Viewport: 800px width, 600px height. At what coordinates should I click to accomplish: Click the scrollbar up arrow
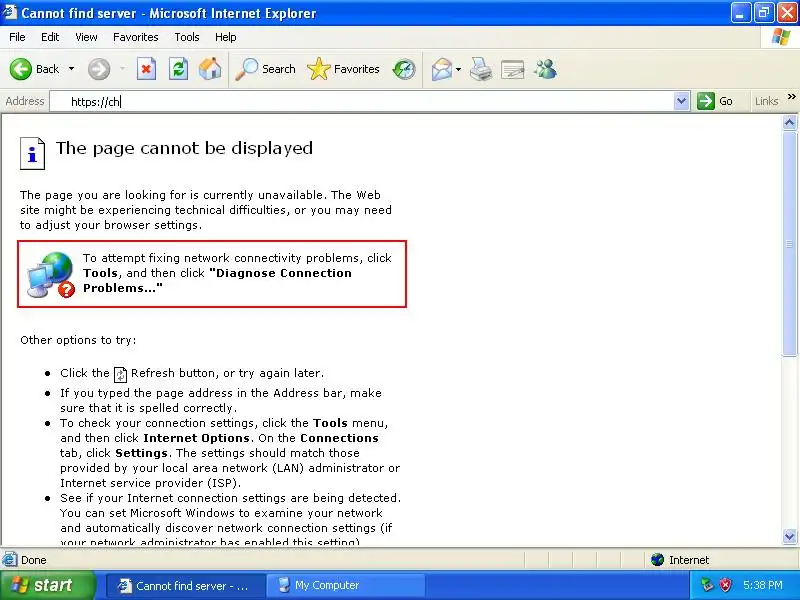pos(789,122)
